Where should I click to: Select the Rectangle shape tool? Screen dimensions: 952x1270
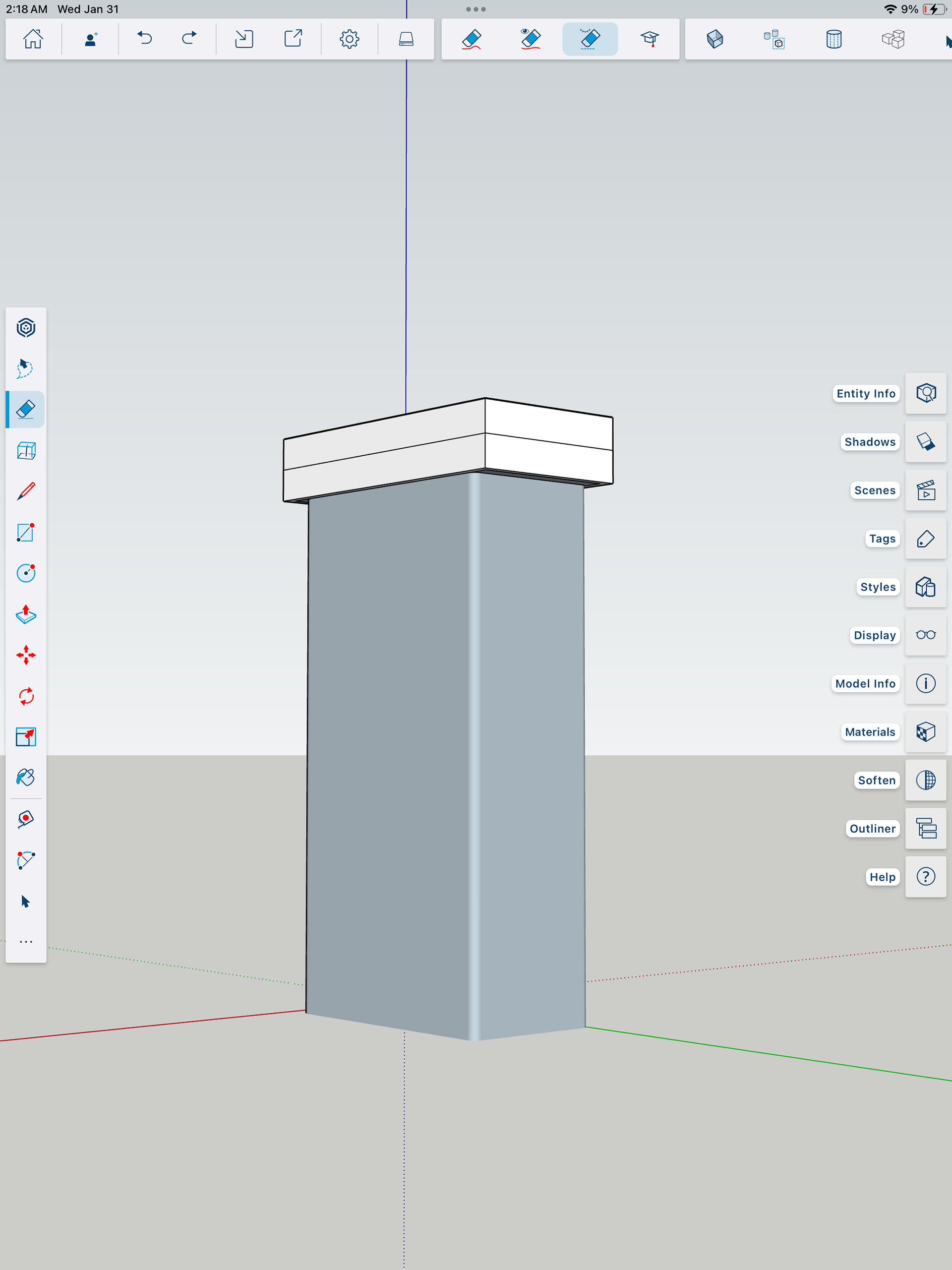[26, 532]
